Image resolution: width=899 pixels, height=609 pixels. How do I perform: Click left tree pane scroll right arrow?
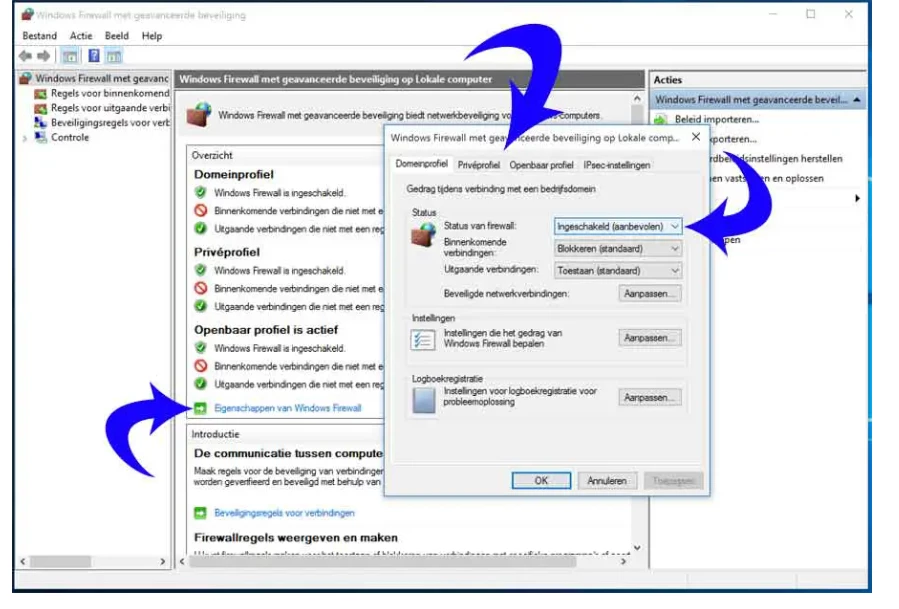(163, 562)
